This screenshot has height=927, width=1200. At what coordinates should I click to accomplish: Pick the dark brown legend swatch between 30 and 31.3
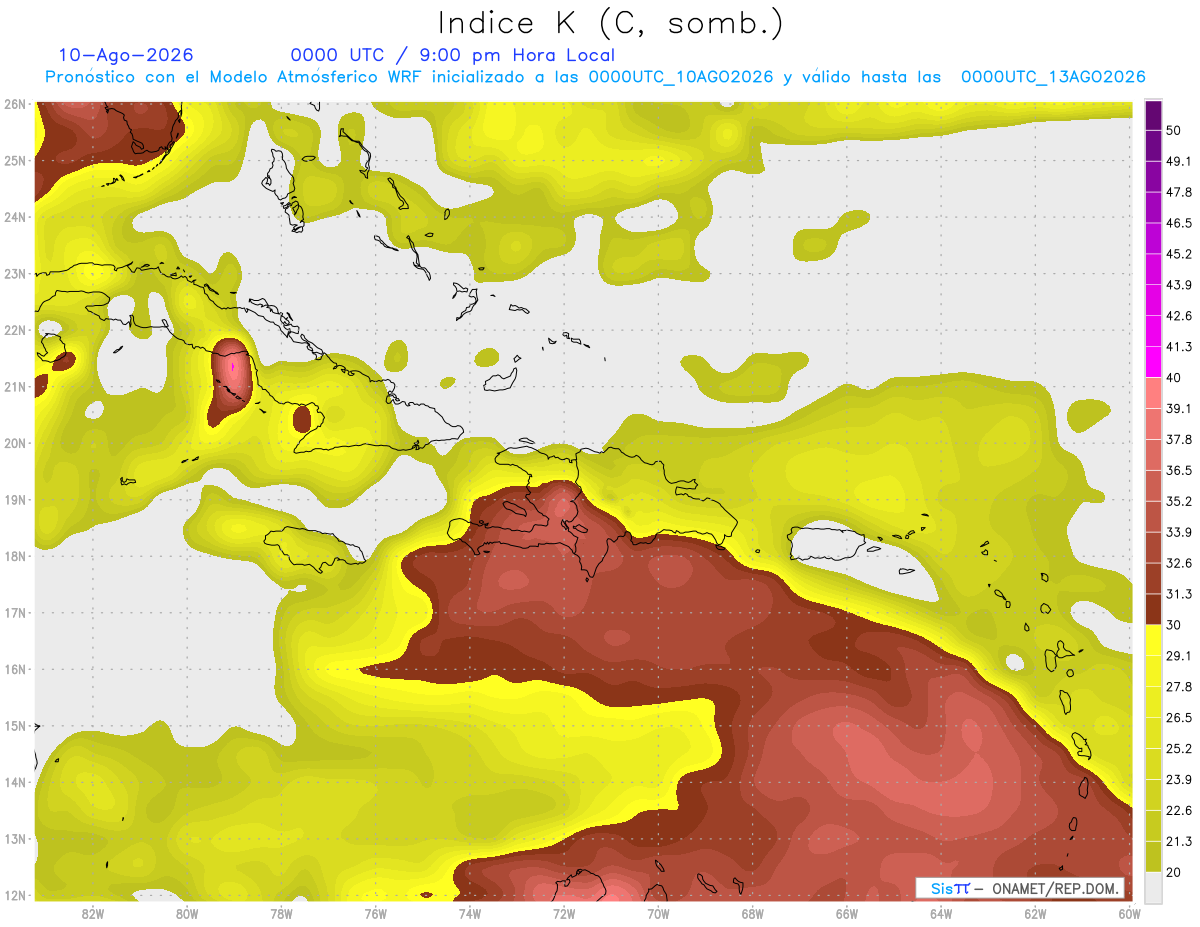(1153, 609)
